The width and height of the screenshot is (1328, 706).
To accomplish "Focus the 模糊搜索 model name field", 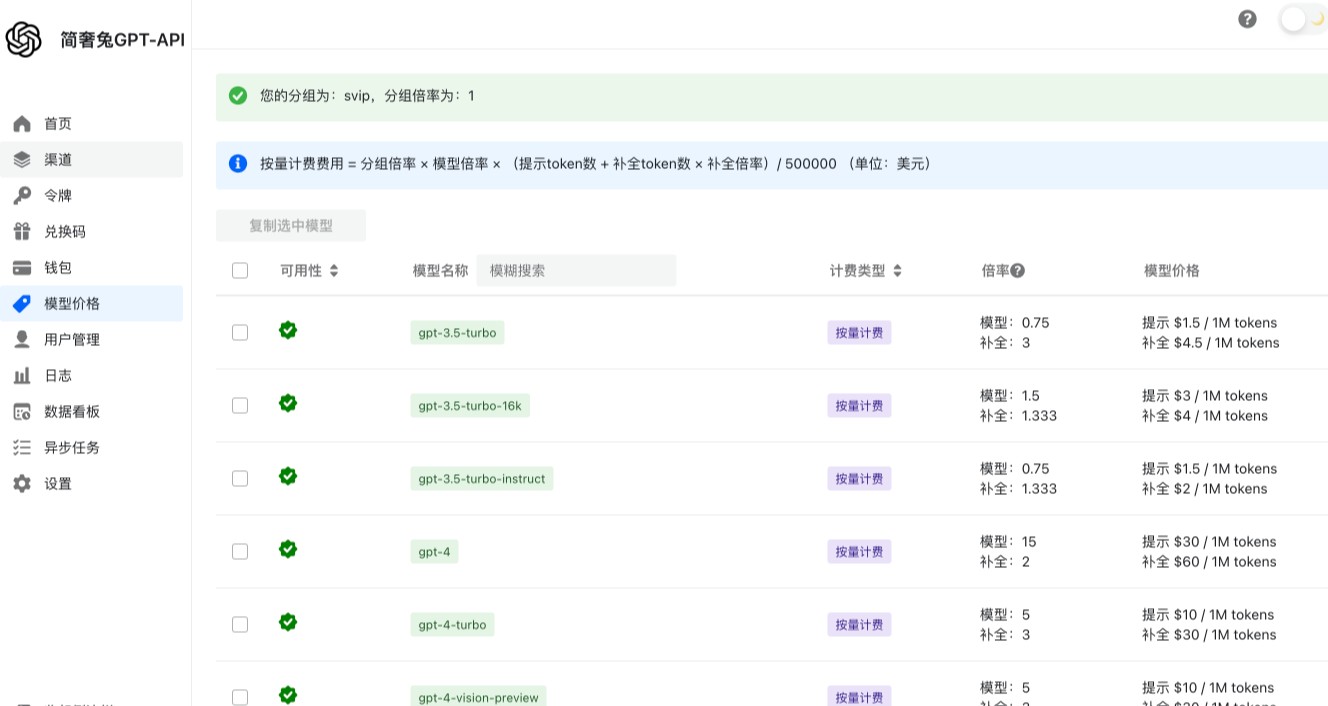I will [576, 270].
